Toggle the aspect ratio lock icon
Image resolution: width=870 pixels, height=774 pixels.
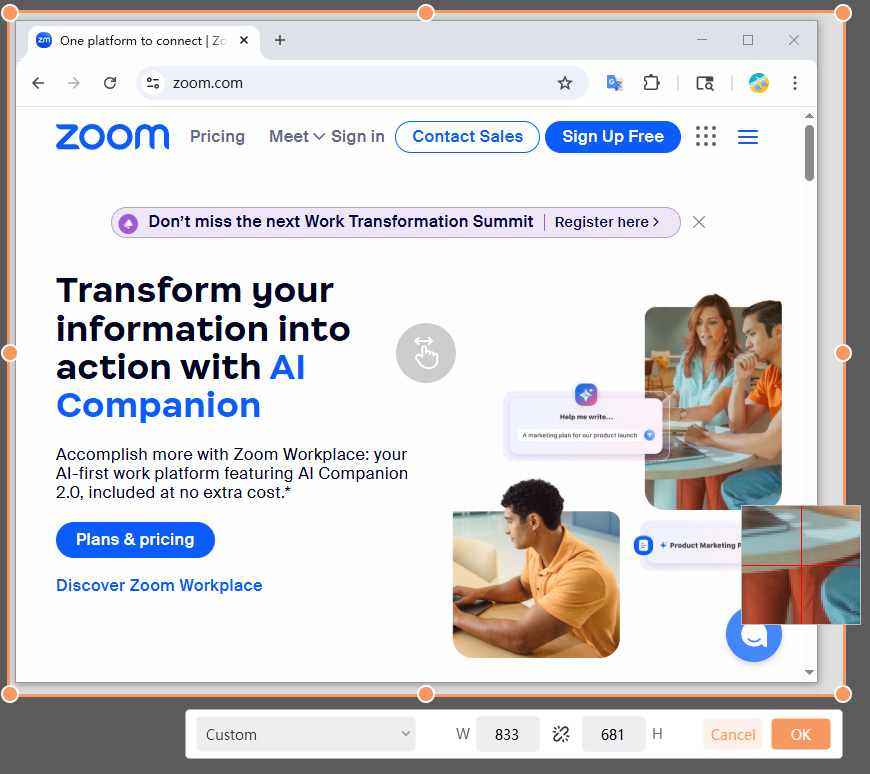tap(561, 734)
